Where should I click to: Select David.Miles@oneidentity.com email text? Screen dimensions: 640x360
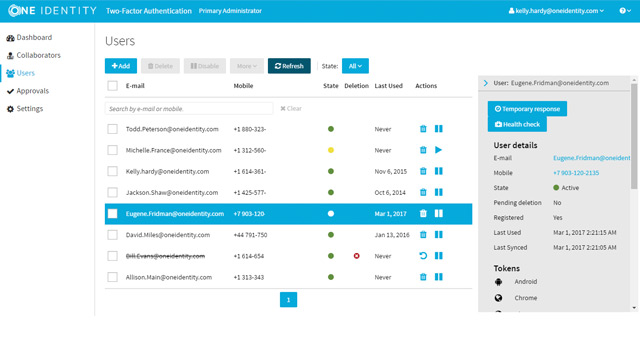[x=168, y=235]
